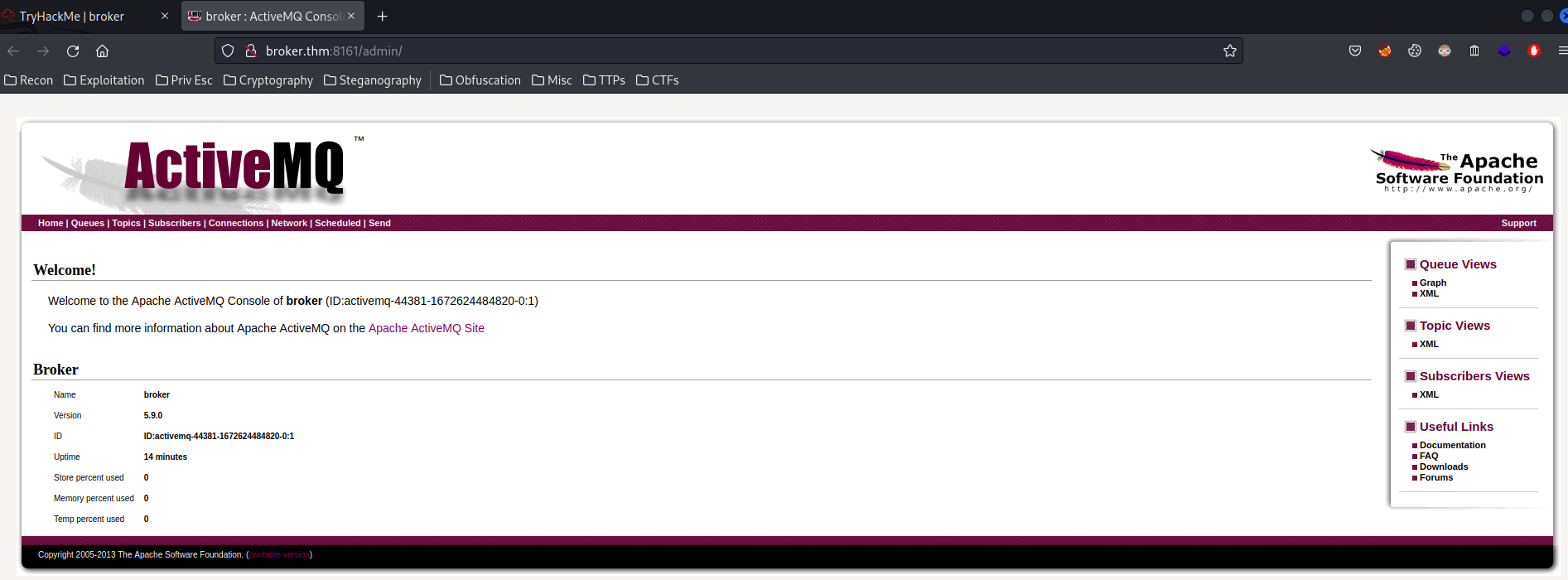The height and width of the screenshot is (580, 1568).
Task: Click the masked face extension icon
Action: (1445, 51)
